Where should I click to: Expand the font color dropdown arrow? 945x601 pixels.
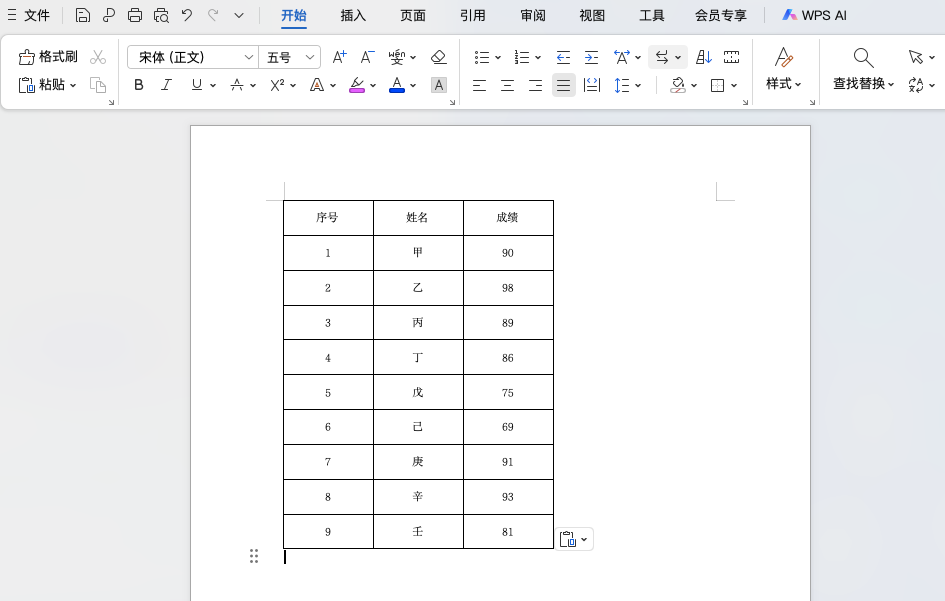(x=412, y=85)
